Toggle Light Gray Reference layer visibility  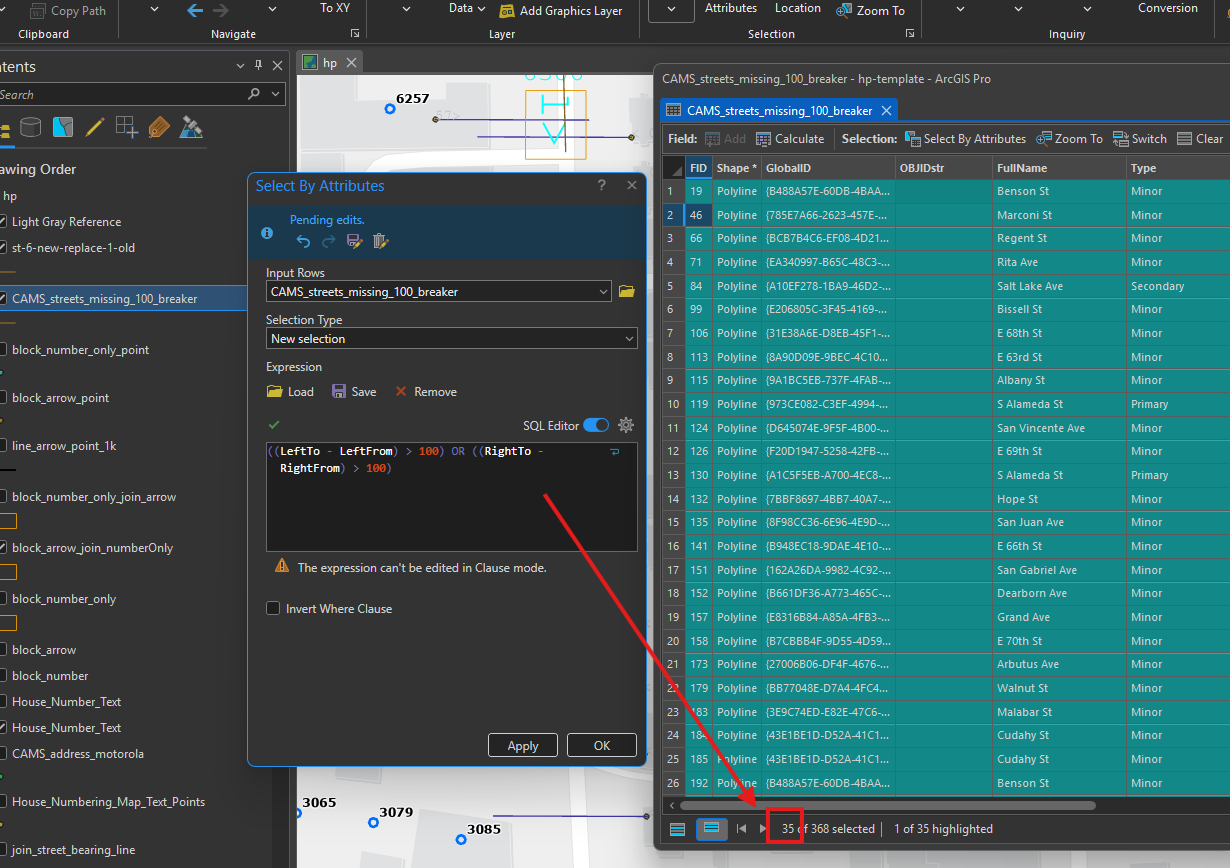click(x=3, y=222)
